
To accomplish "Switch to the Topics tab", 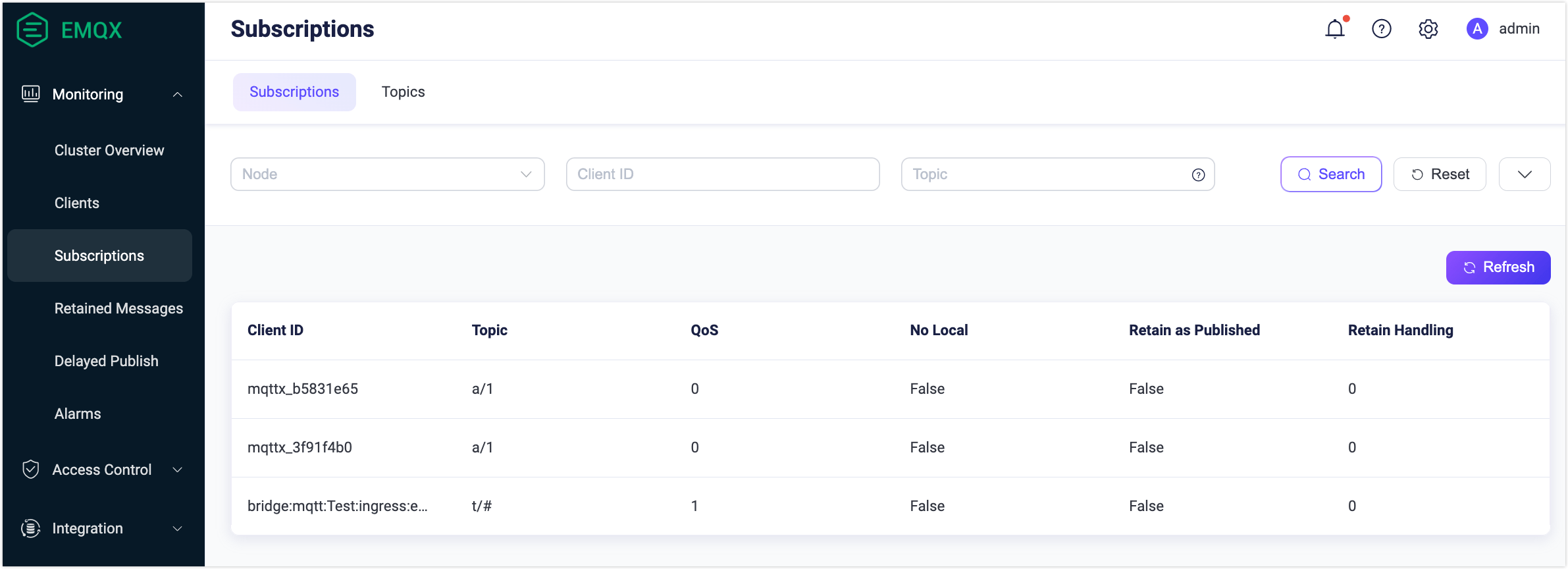I will [403, 92].
